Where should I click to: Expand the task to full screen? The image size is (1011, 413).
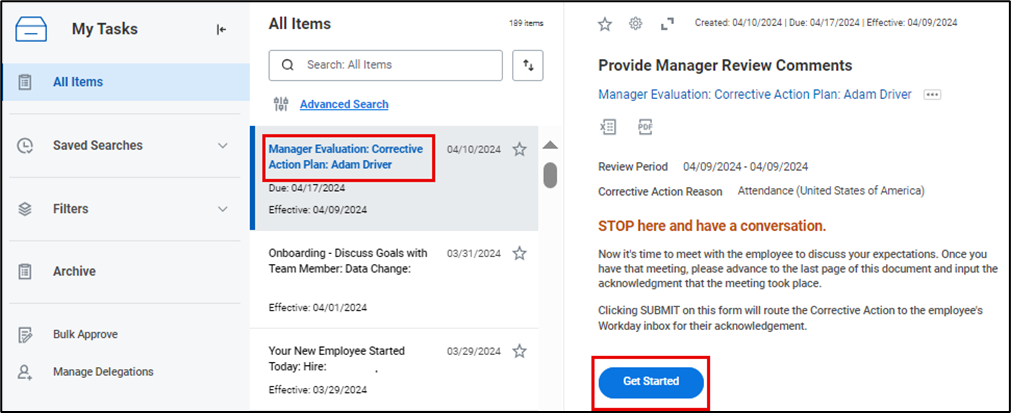click(668, 23)
